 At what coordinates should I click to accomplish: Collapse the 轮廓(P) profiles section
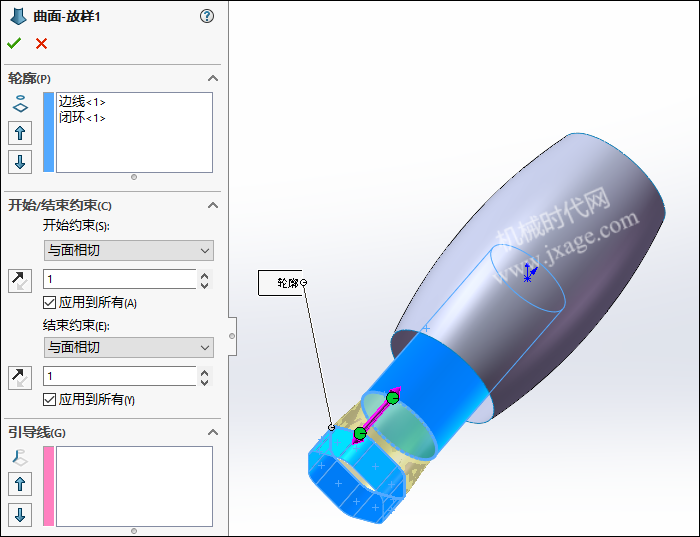tap(213, 79)
